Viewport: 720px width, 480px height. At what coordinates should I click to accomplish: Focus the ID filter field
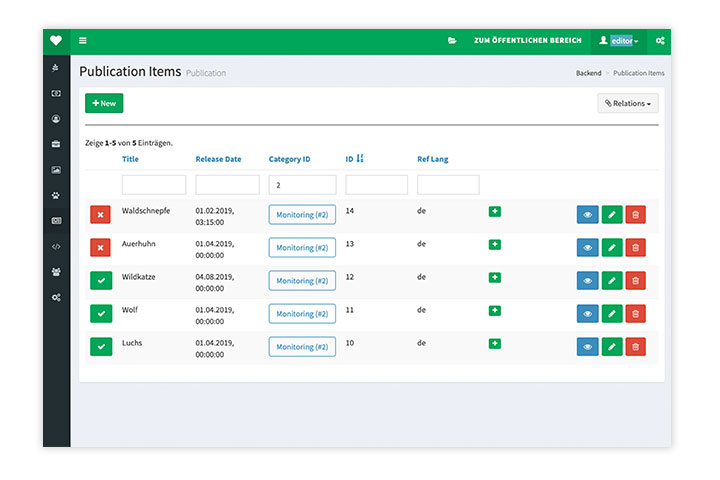pyautogui.click(x=377, y=185)
